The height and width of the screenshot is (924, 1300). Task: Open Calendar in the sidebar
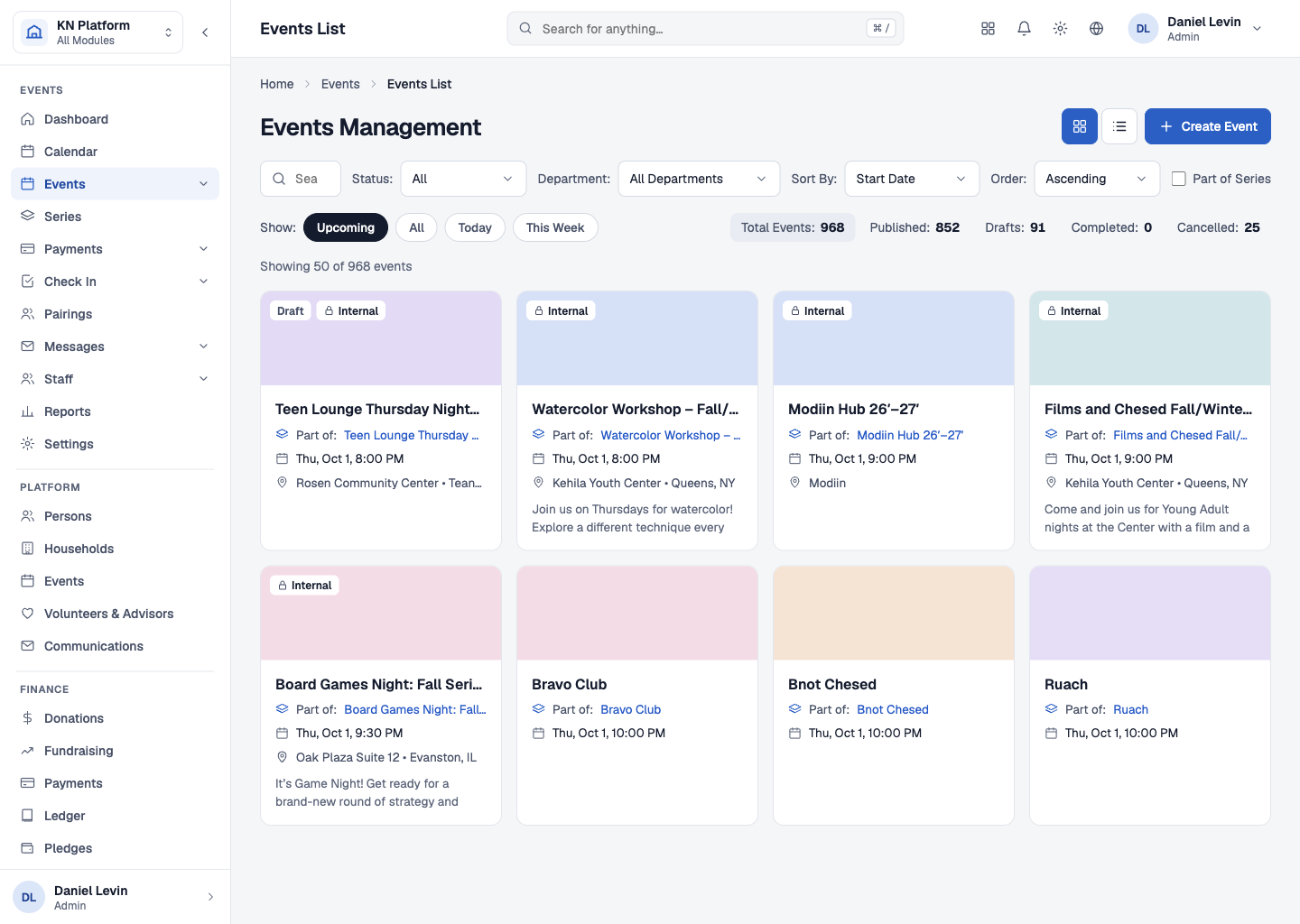tap(116, 152)
